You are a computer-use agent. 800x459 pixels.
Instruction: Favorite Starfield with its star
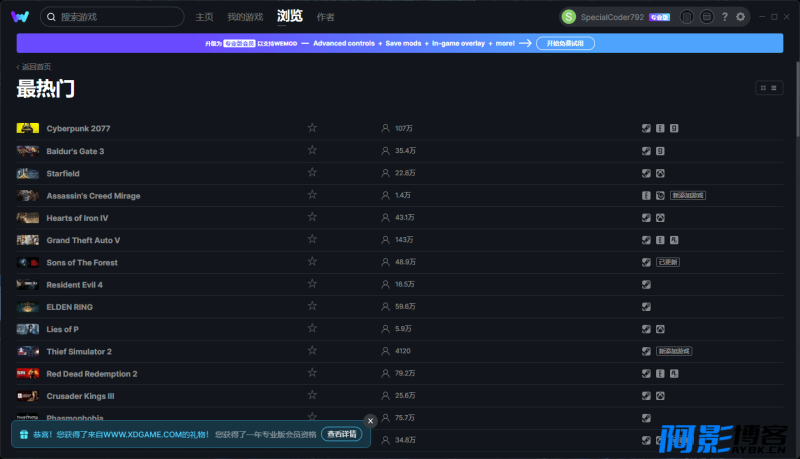tap(312, 172)
